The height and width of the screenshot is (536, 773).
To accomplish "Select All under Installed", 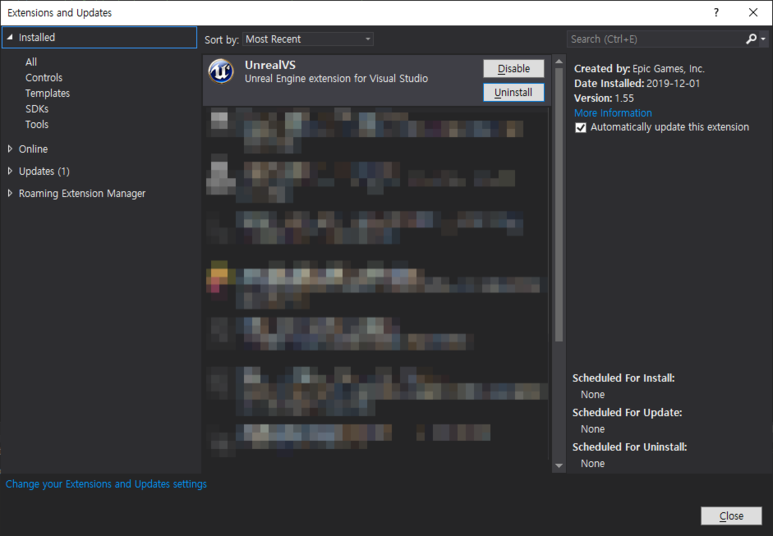I will [x=31, y=62].
